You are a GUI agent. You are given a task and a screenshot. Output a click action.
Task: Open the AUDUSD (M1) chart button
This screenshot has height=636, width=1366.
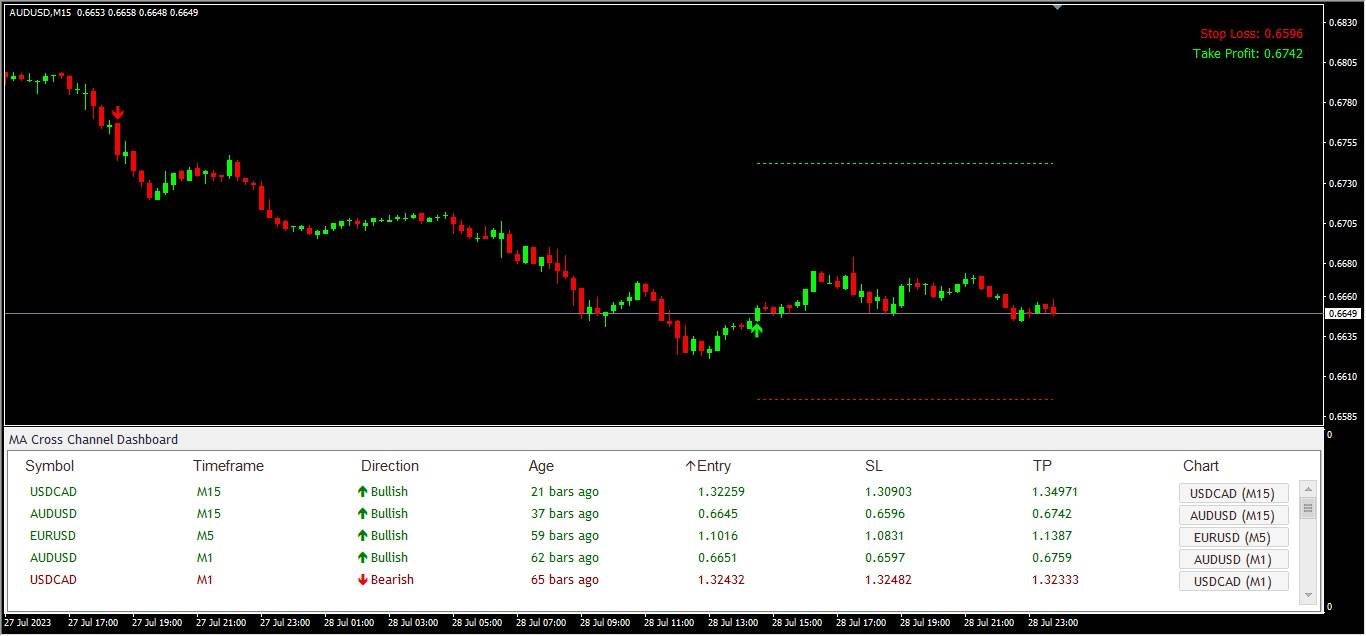pos(1234,559)
